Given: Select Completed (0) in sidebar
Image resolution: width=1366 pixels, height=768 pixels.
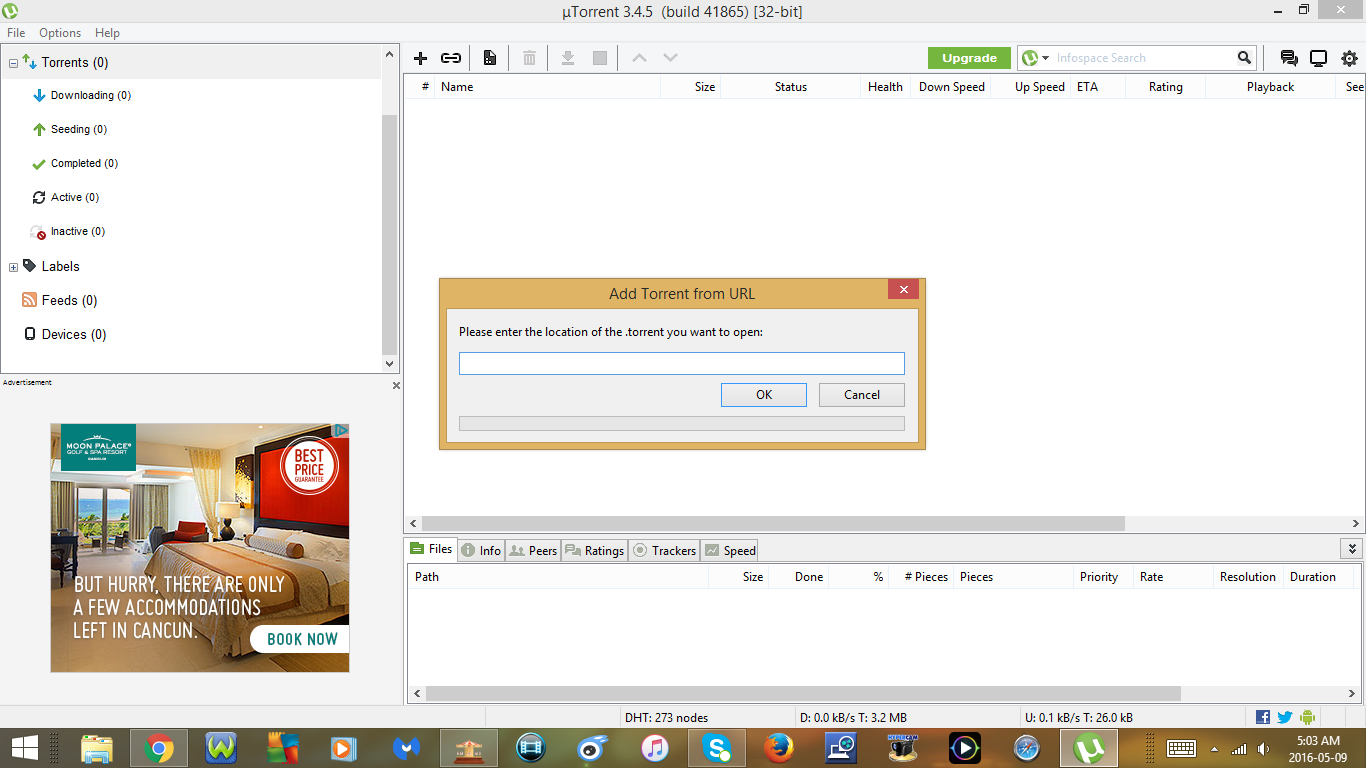Looking at the screenshot, I should click(84, 164).
